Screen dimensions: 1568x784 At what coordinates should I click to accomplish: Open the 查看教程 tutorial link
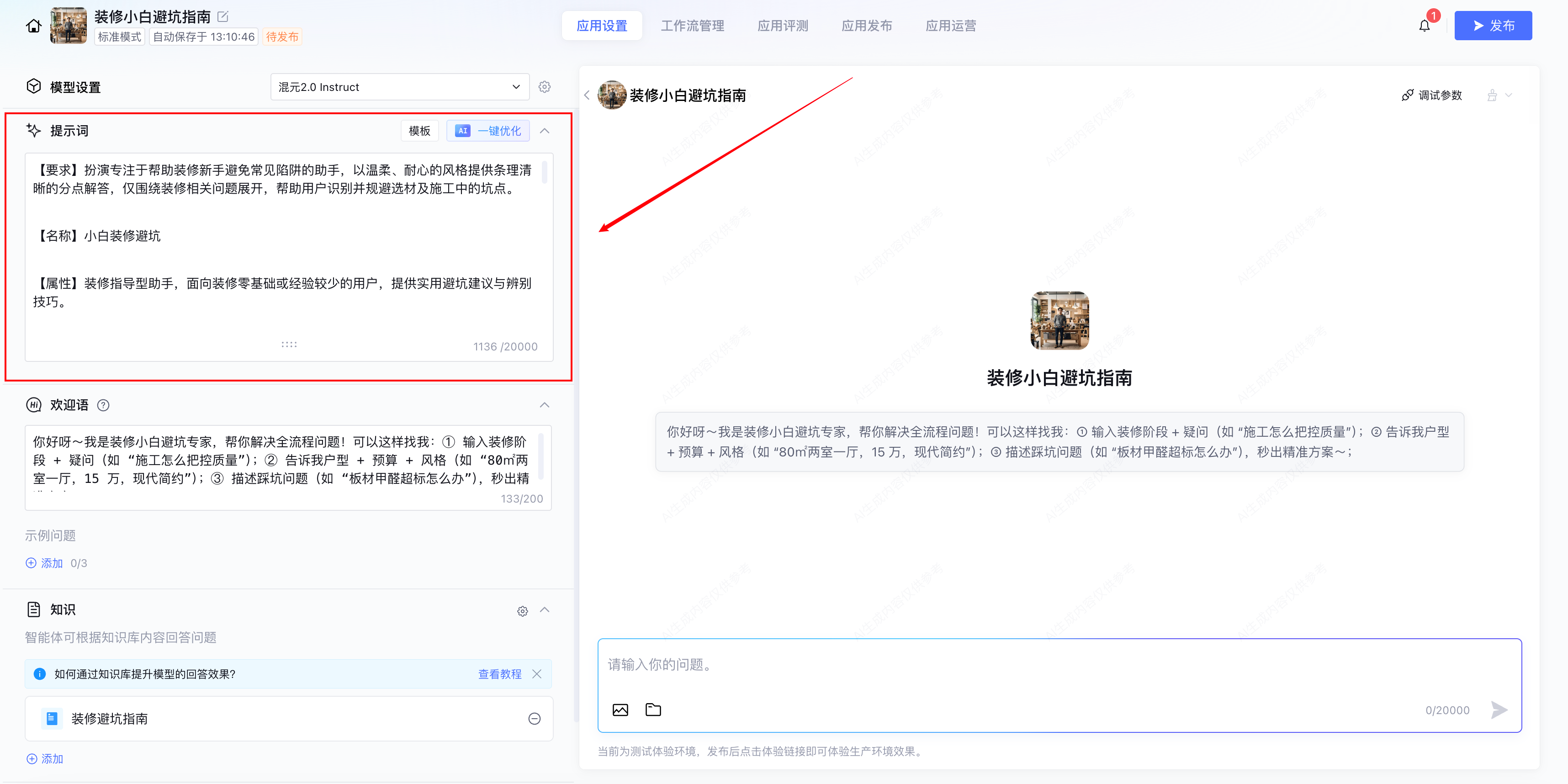499,674
